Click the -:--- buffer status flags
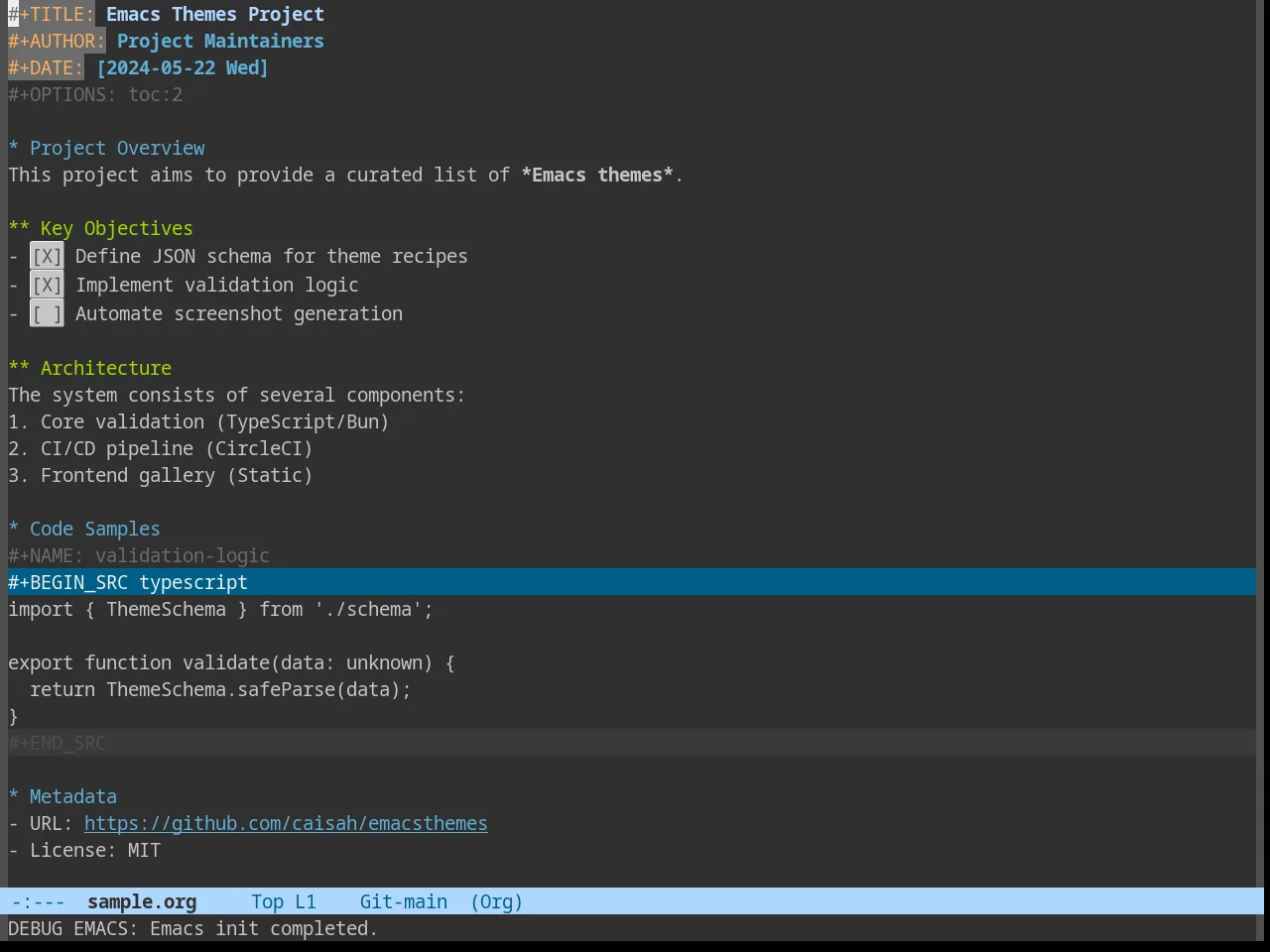1270x952 pixels. point(39,901)
